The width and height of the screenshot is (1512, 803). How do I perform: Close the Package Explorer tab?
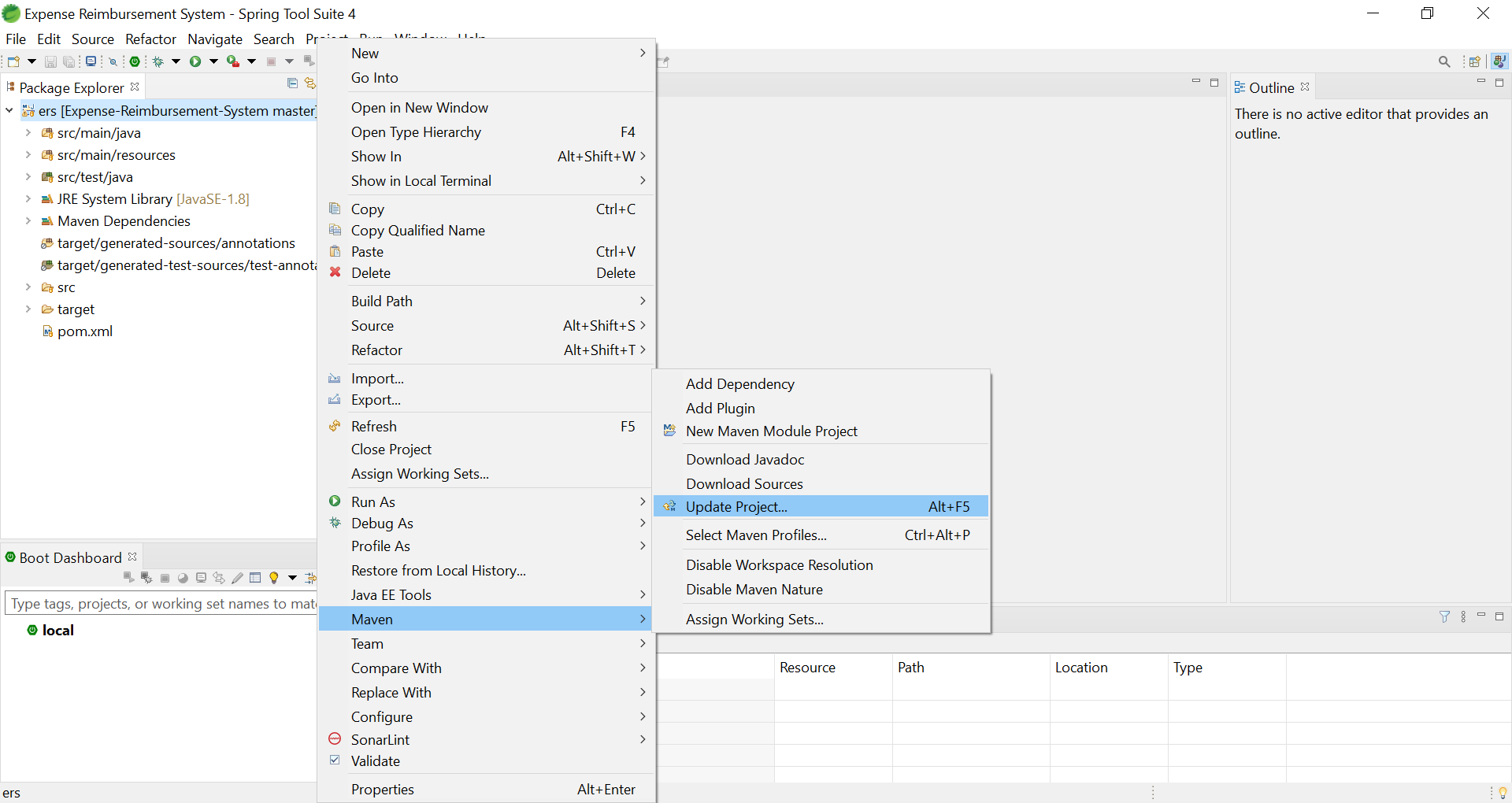(135, 87)
